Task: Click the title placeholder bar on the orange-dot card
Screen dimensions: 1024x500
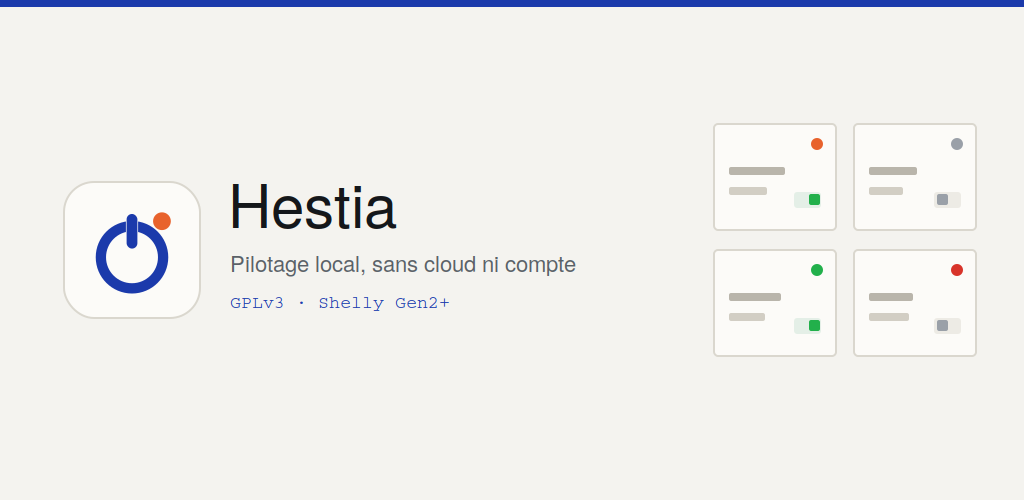Action: (x=757, y=171)
